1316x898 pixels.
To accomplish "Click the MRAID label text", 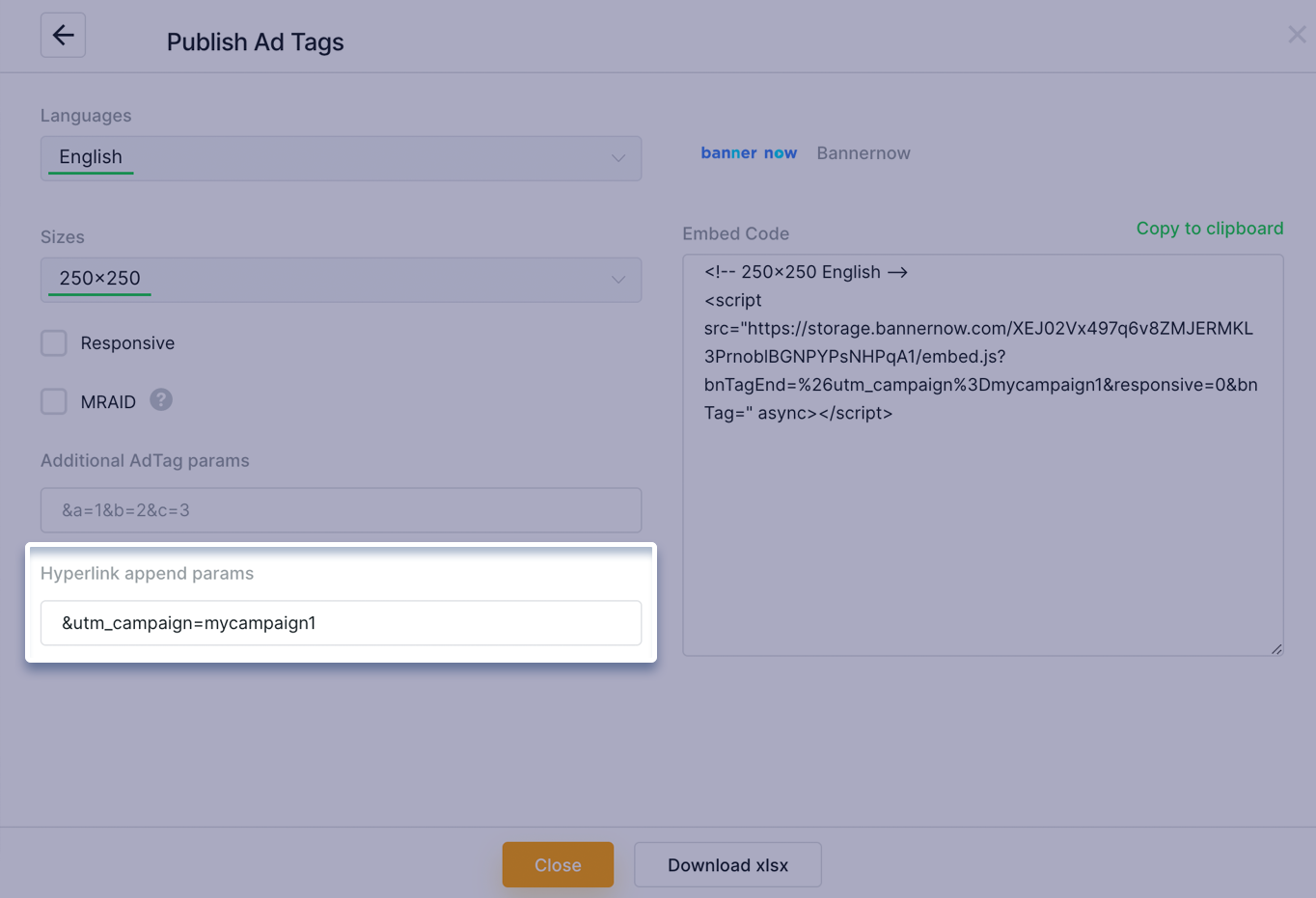I will click(x=108, y=402).
